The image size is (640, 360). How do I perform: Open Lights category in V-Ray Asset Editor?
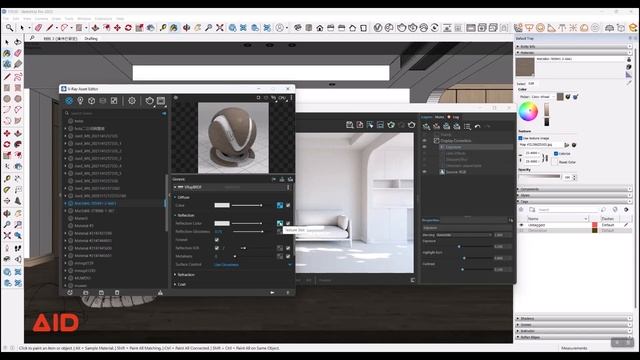80,100
